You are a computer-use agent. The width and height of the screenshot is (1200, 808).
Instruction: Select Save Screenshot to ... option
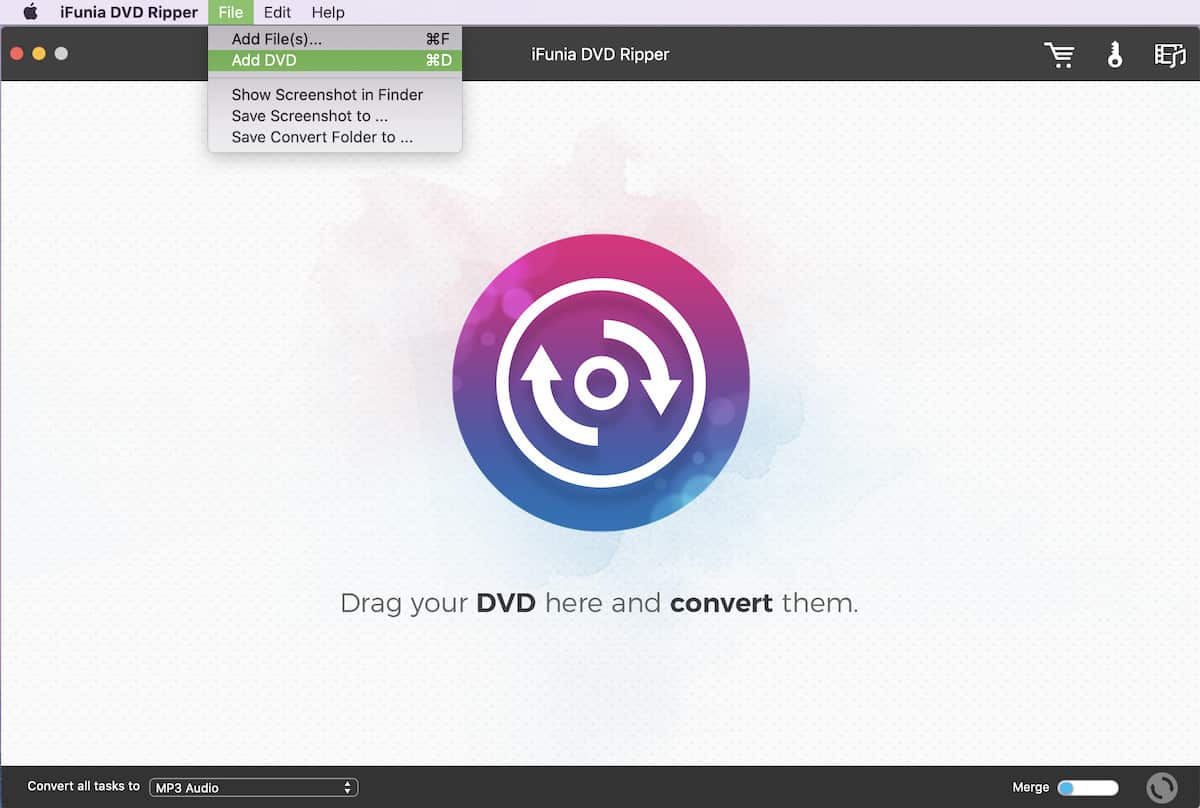pos(309,116)
